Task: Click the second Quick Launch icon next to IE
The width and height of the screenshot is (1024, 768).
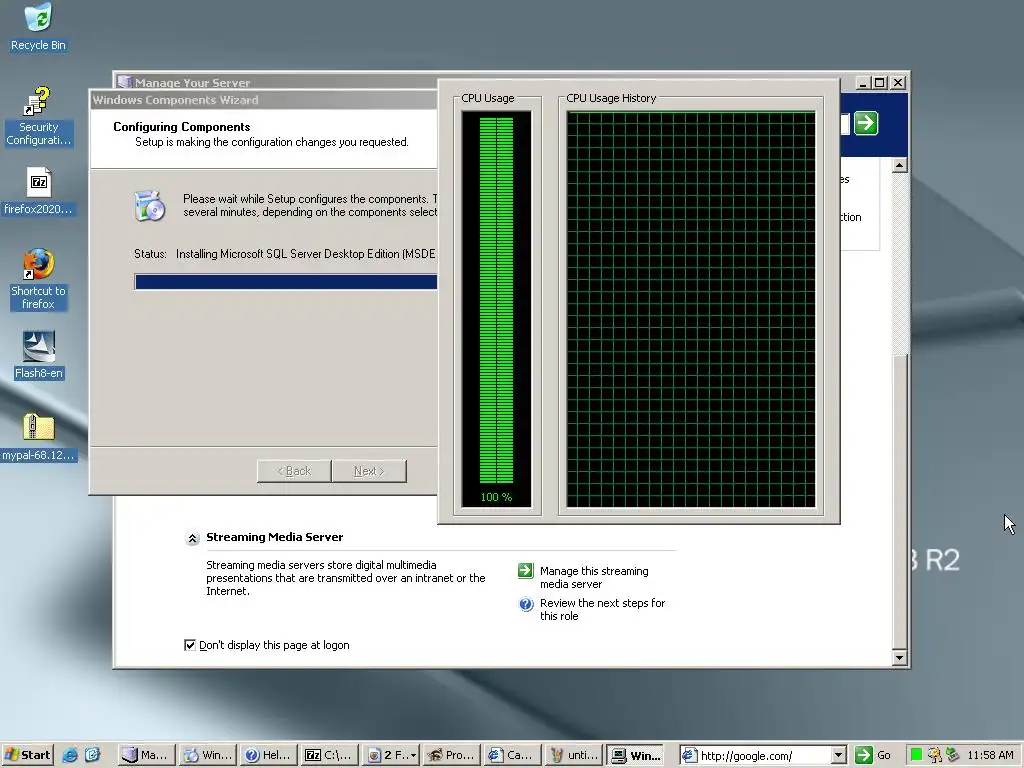Action: pyautogui.click(x=93, y=755)
